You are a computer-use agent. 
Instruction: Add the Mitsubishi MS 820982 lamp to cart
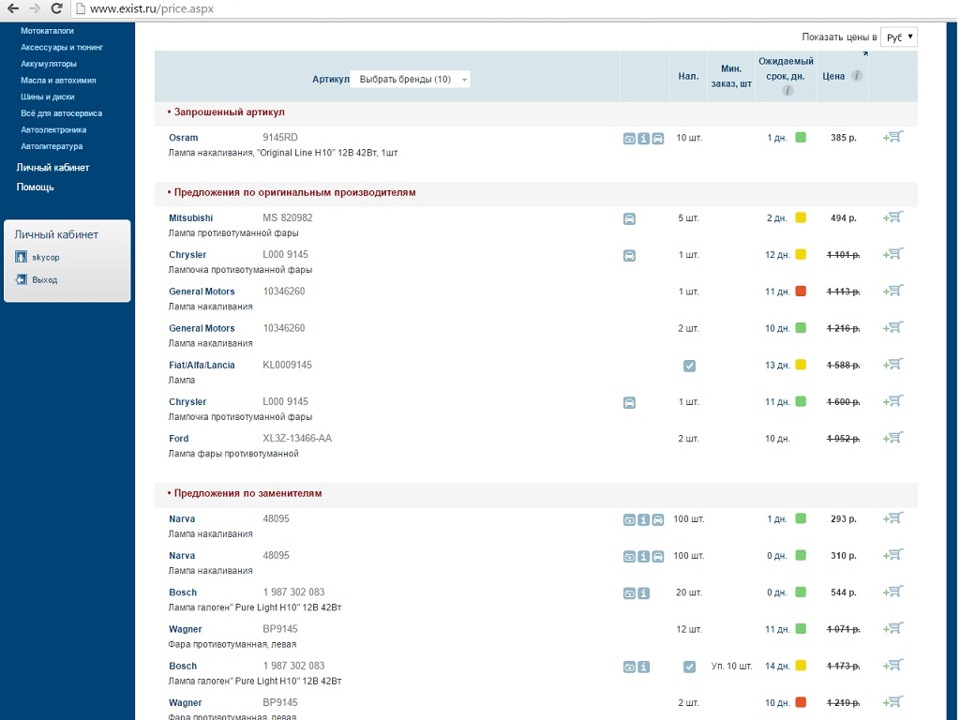893,217
